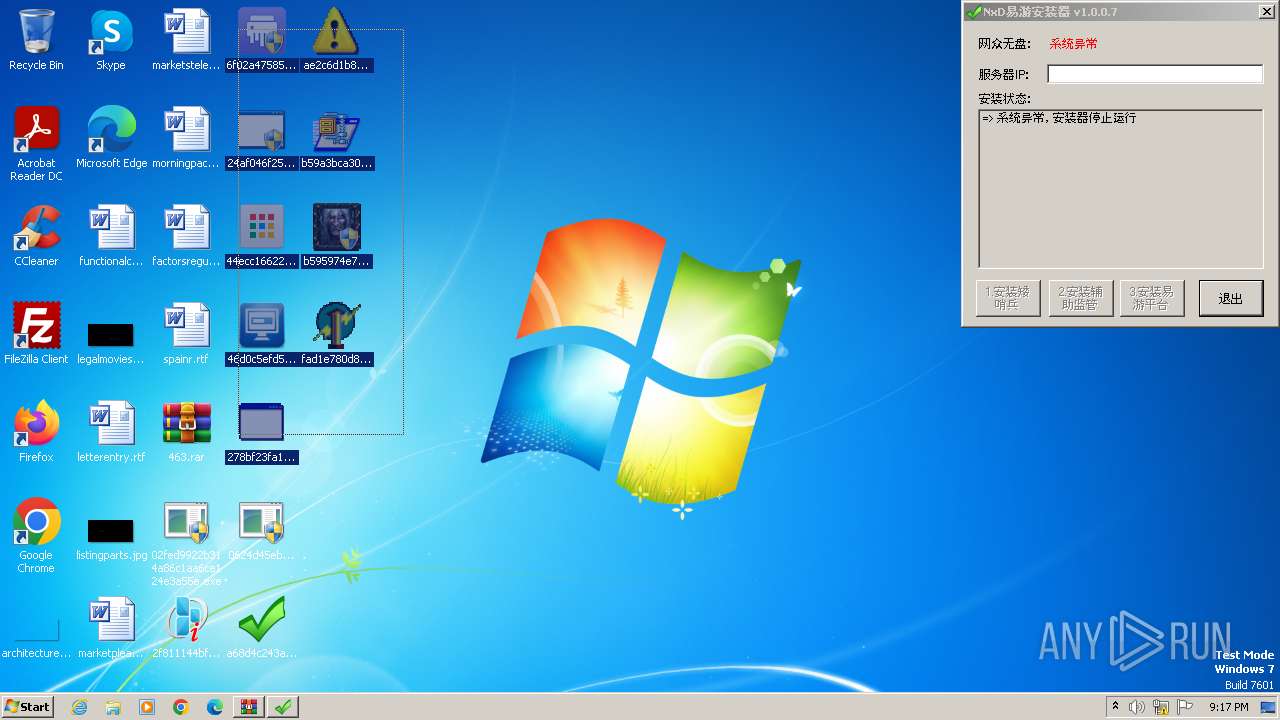Select the ae2c6d1b8 warning triangle icon
Image resolution: width=1280 pixels, height=720 pixels.
[336, 40]
